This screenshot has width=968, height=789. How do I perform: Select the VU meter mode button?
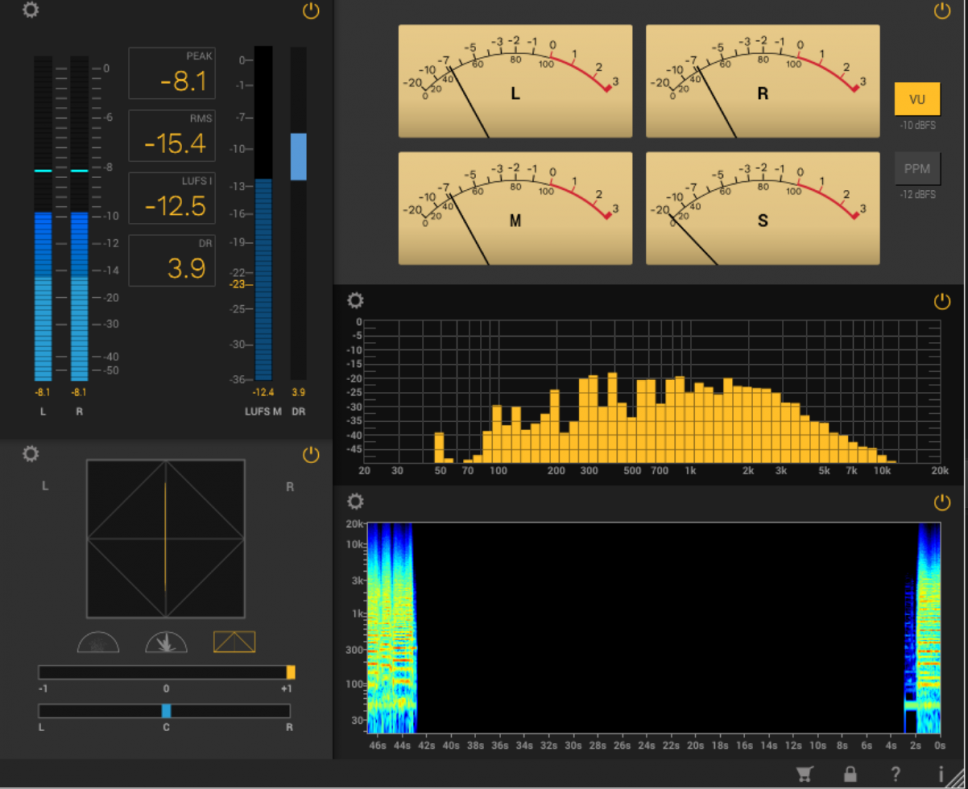(917, 99)
